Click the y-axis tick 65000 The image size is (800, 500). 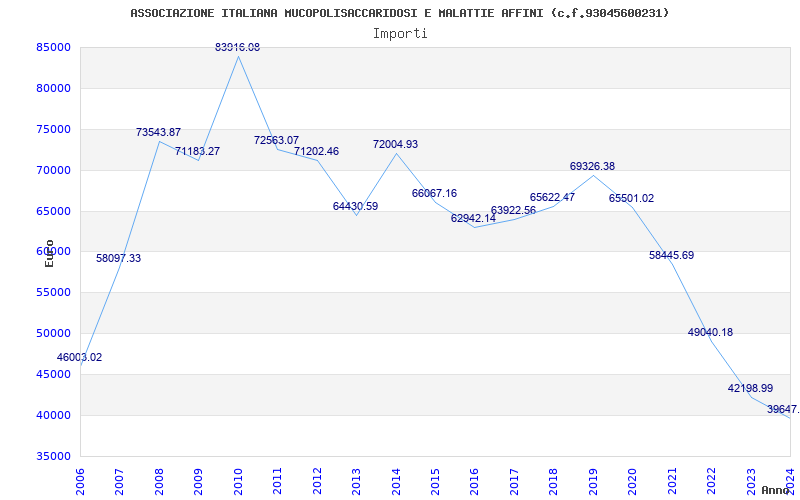pos(53,211)
